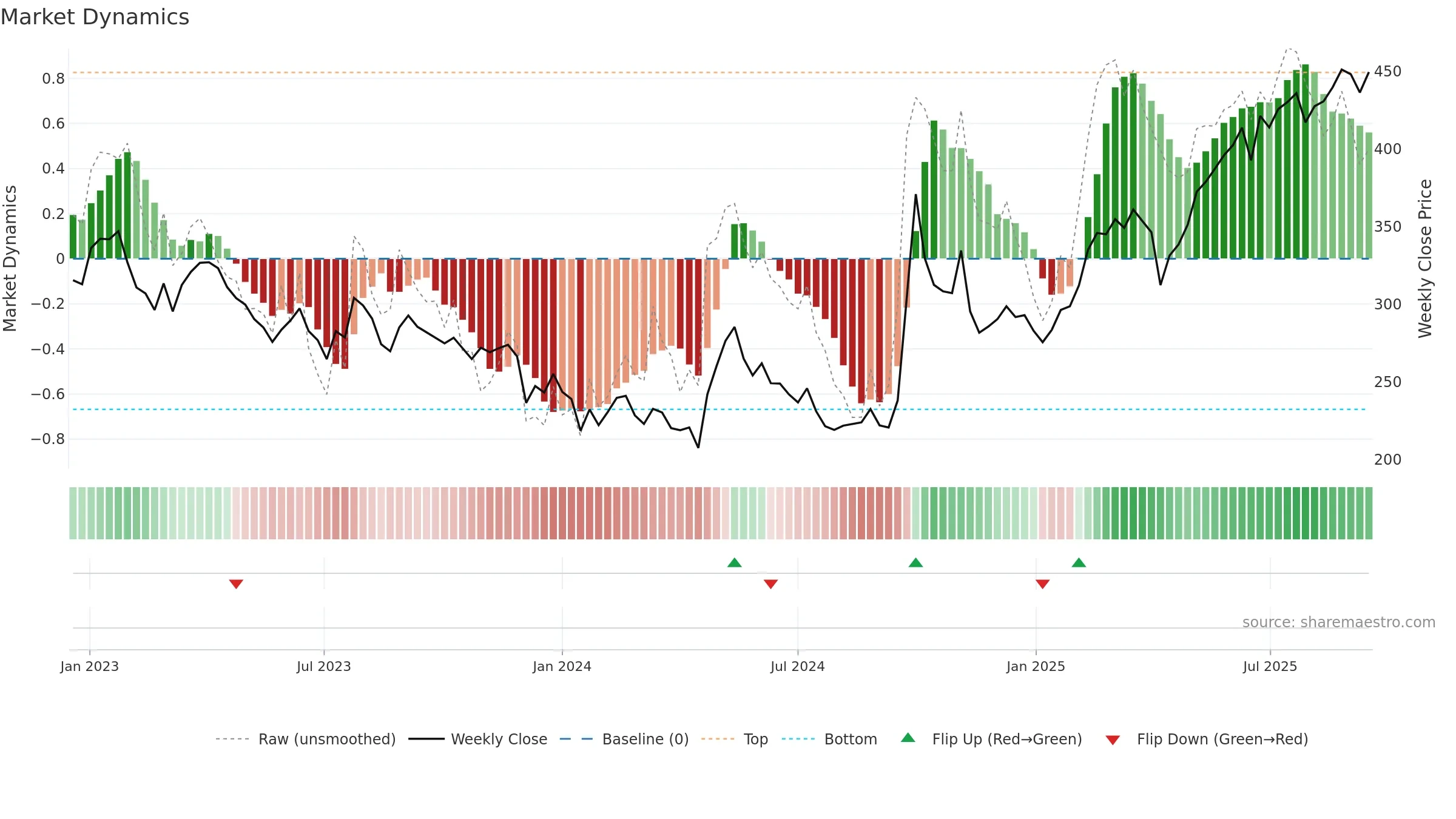Click the 350 tick on price axis
This screenshot has width=1456, height=819.
[x=1388, y=227]
